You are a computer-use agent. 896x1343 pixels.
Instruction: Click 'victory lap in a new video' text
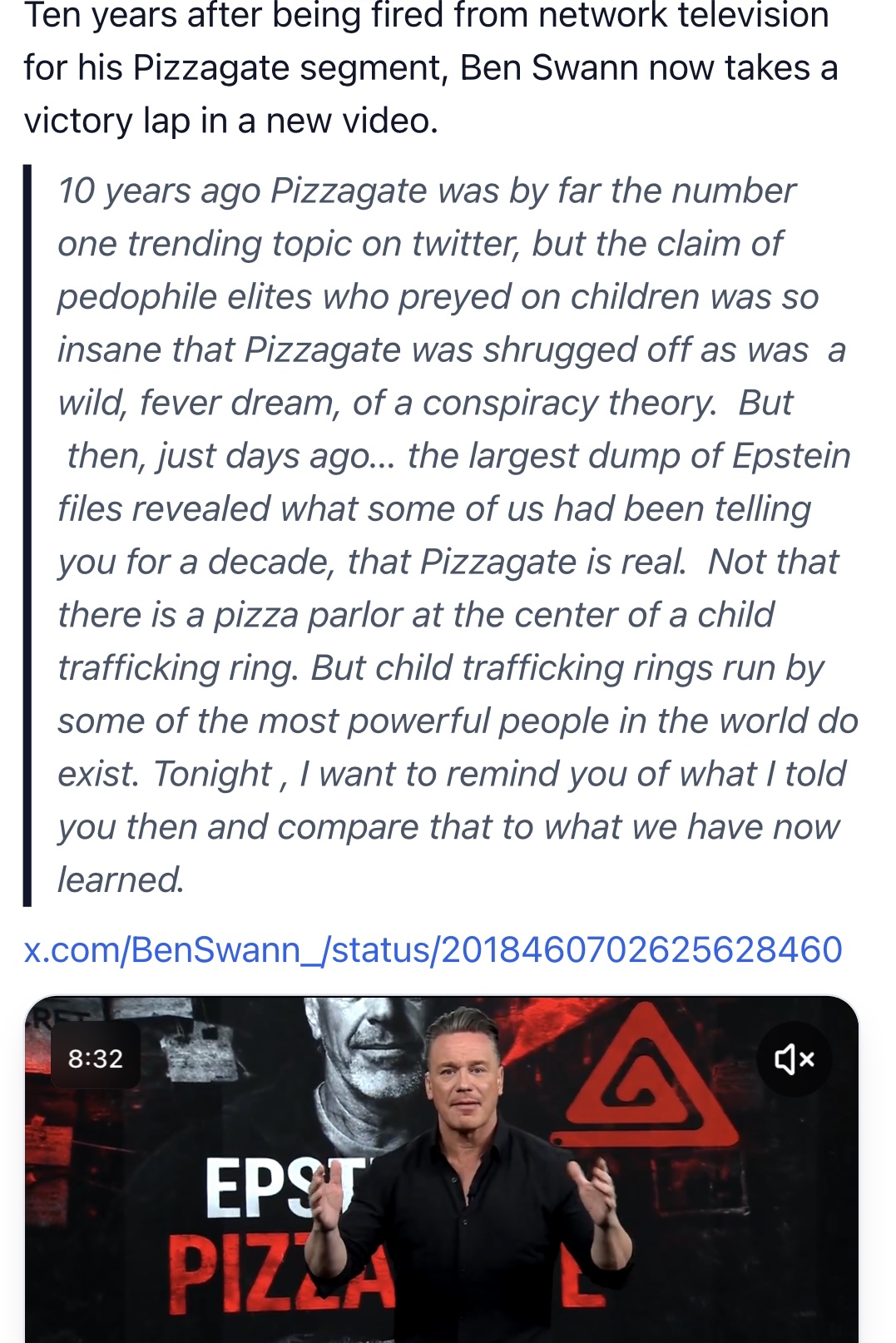(x=230, y=121)
